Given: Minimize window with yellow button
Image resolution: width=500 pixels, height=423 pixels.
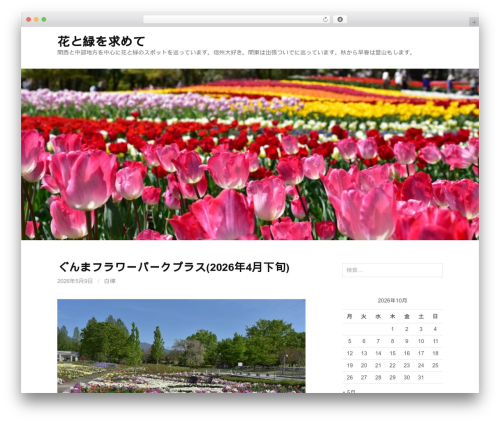Looking at the screenshot, I should (x=36, y=19).
